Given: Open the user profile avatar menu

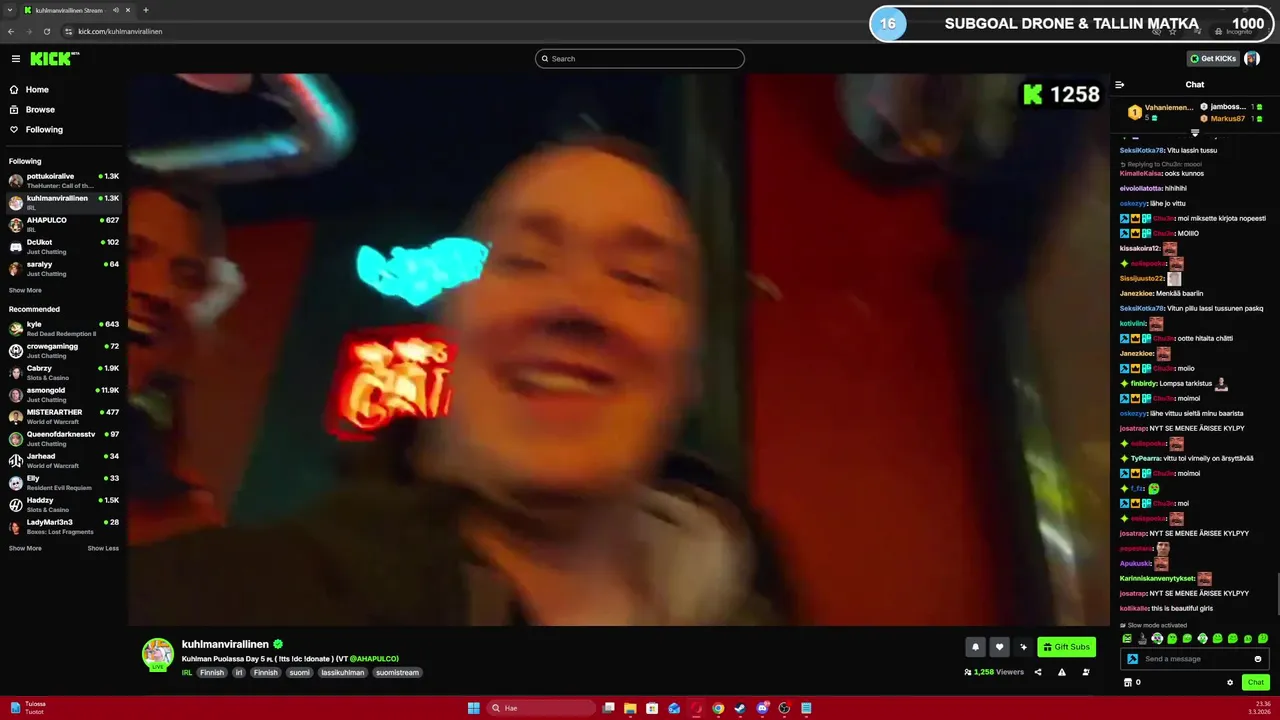Looking at the screenshot, I should tap(1252, 59).
